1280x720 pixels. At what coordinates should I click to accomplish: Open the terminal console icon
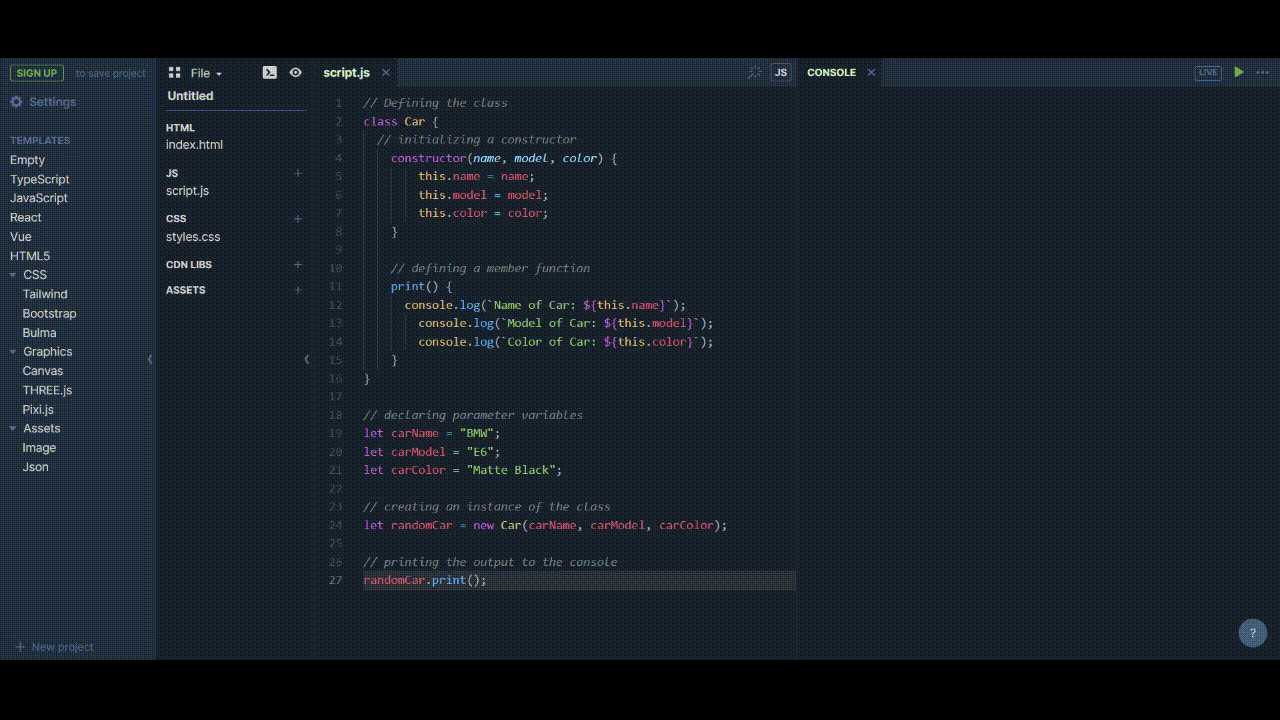tap(270, 72)
